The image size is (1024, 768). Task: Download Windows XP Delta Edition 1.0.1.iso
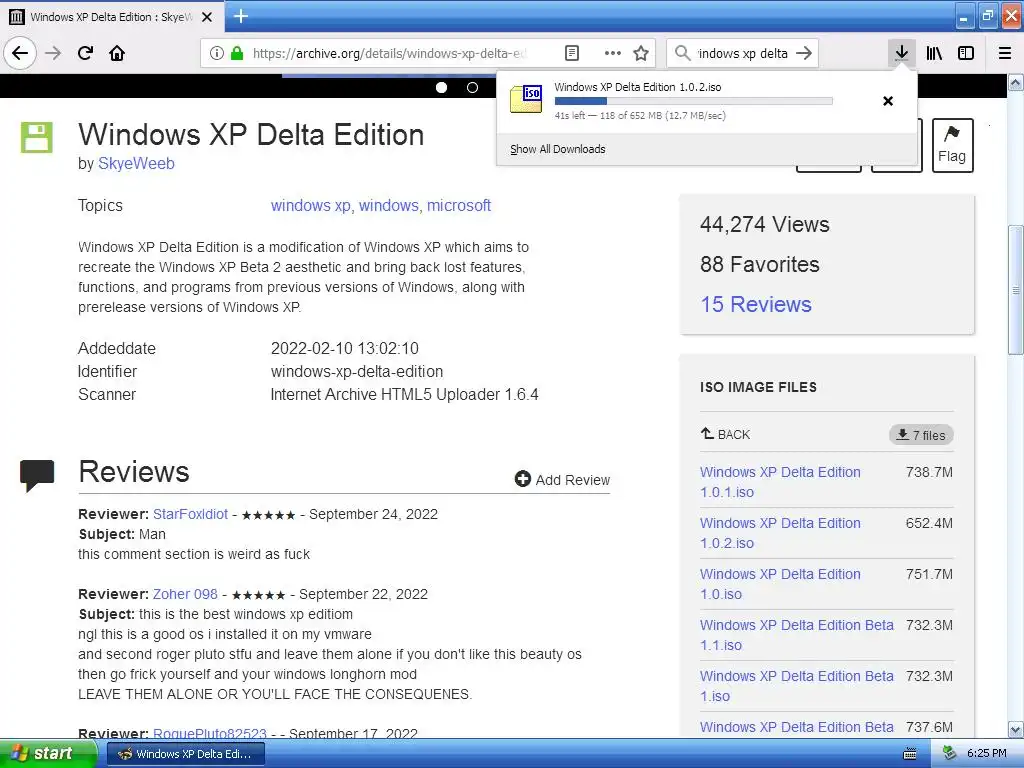(780, 482)
